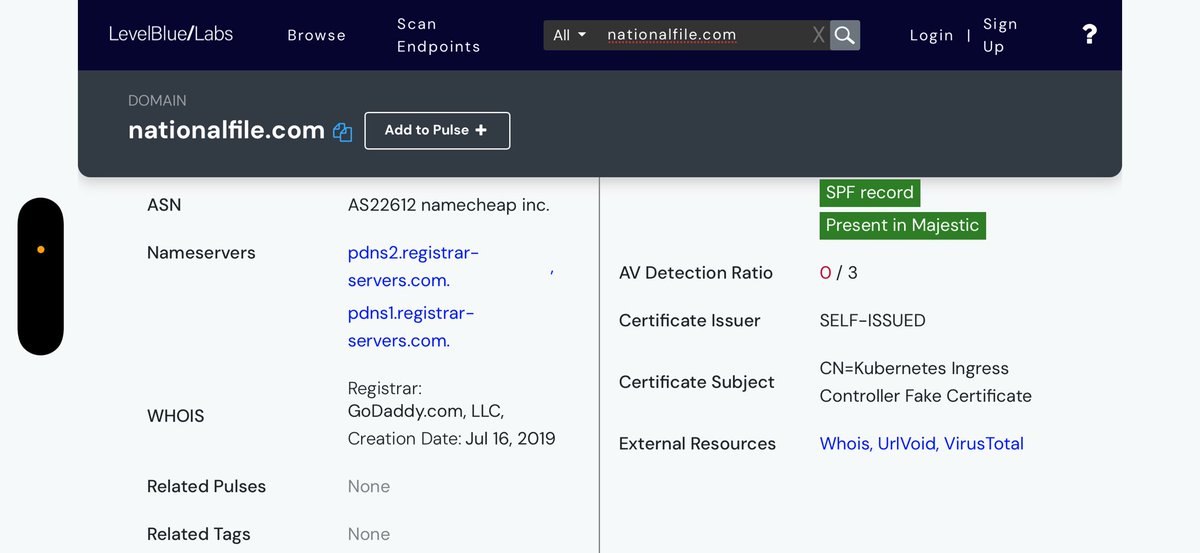
Task: Open the UrlVoid external resource
Action: point(907,444)
